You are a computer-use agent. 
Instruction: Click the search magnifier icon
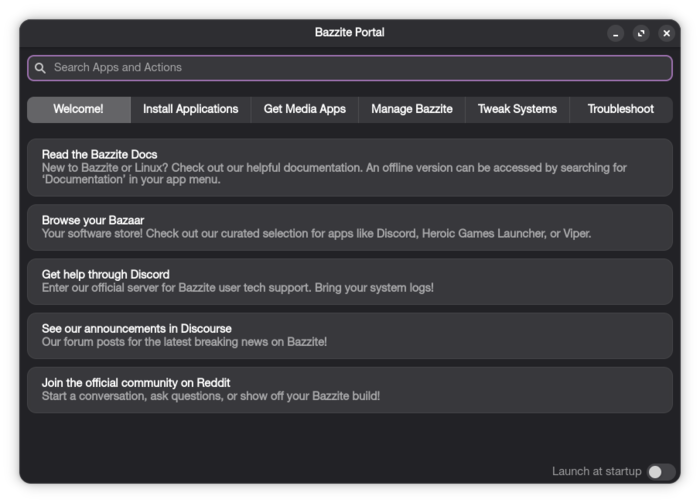(40, 68)
